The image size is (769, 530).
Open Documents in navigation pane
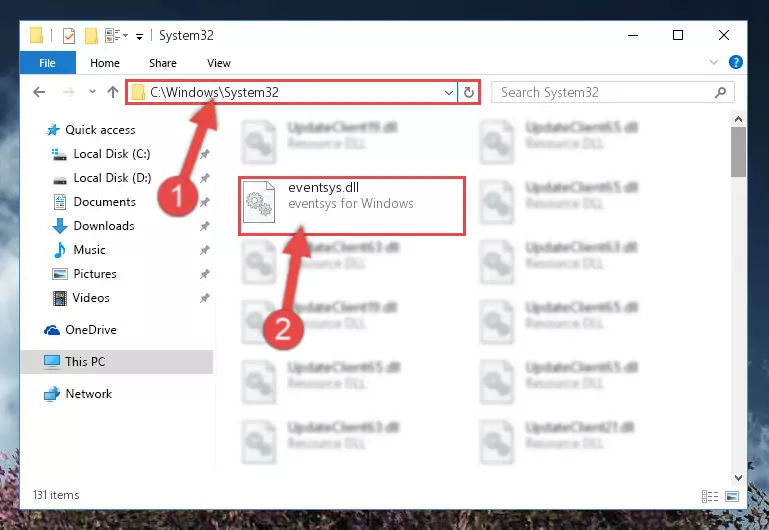(104, 202)
